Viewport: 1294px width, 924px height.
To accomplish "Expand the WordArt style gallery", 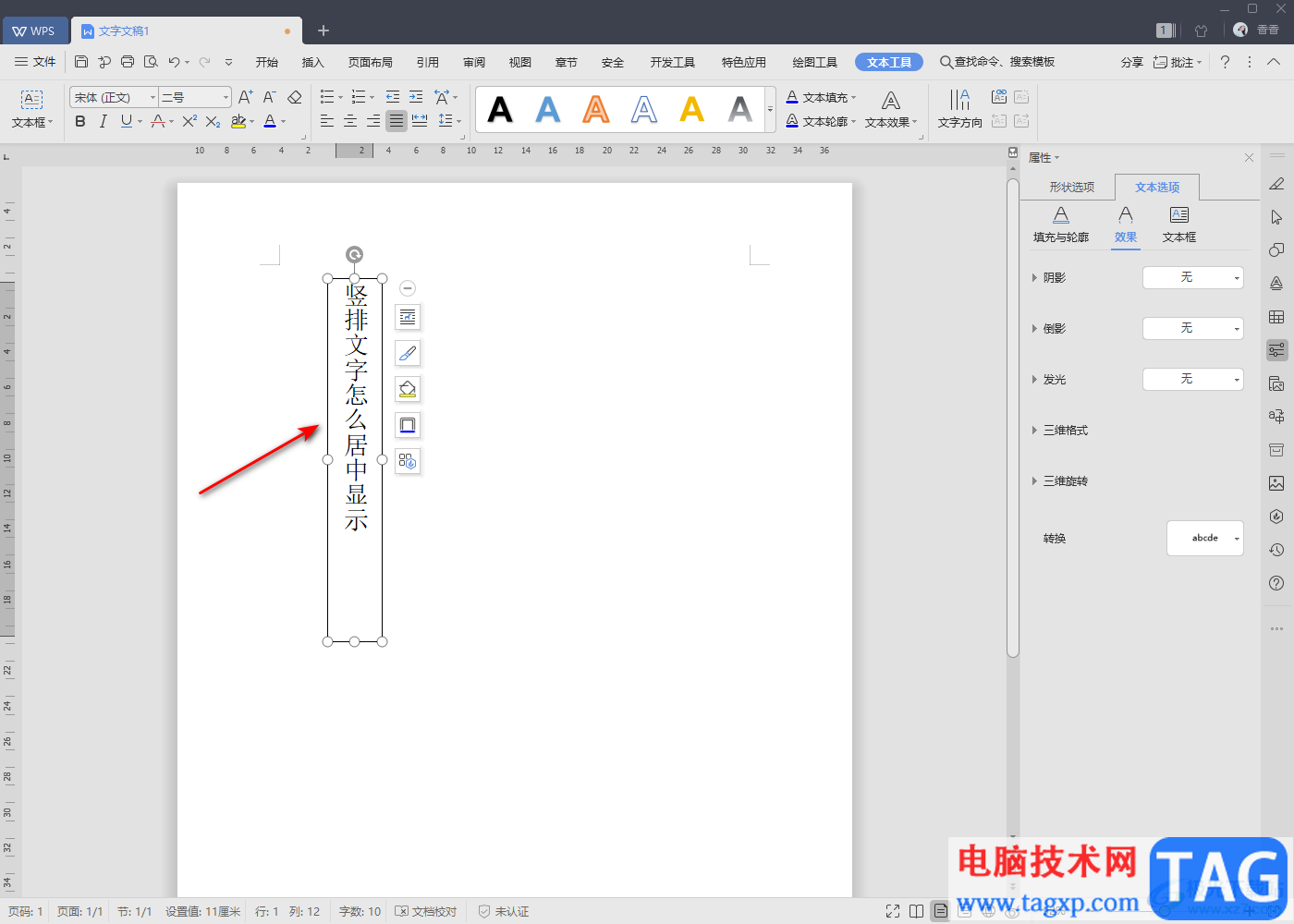I will (771, 109).
